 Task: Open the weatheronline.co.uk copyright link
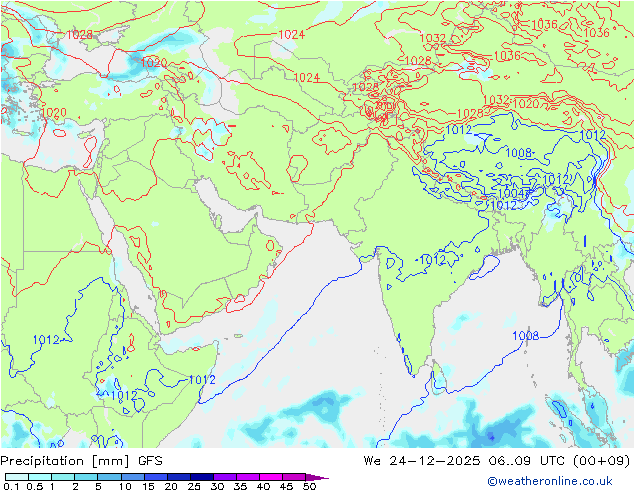[x=549, y=481]
